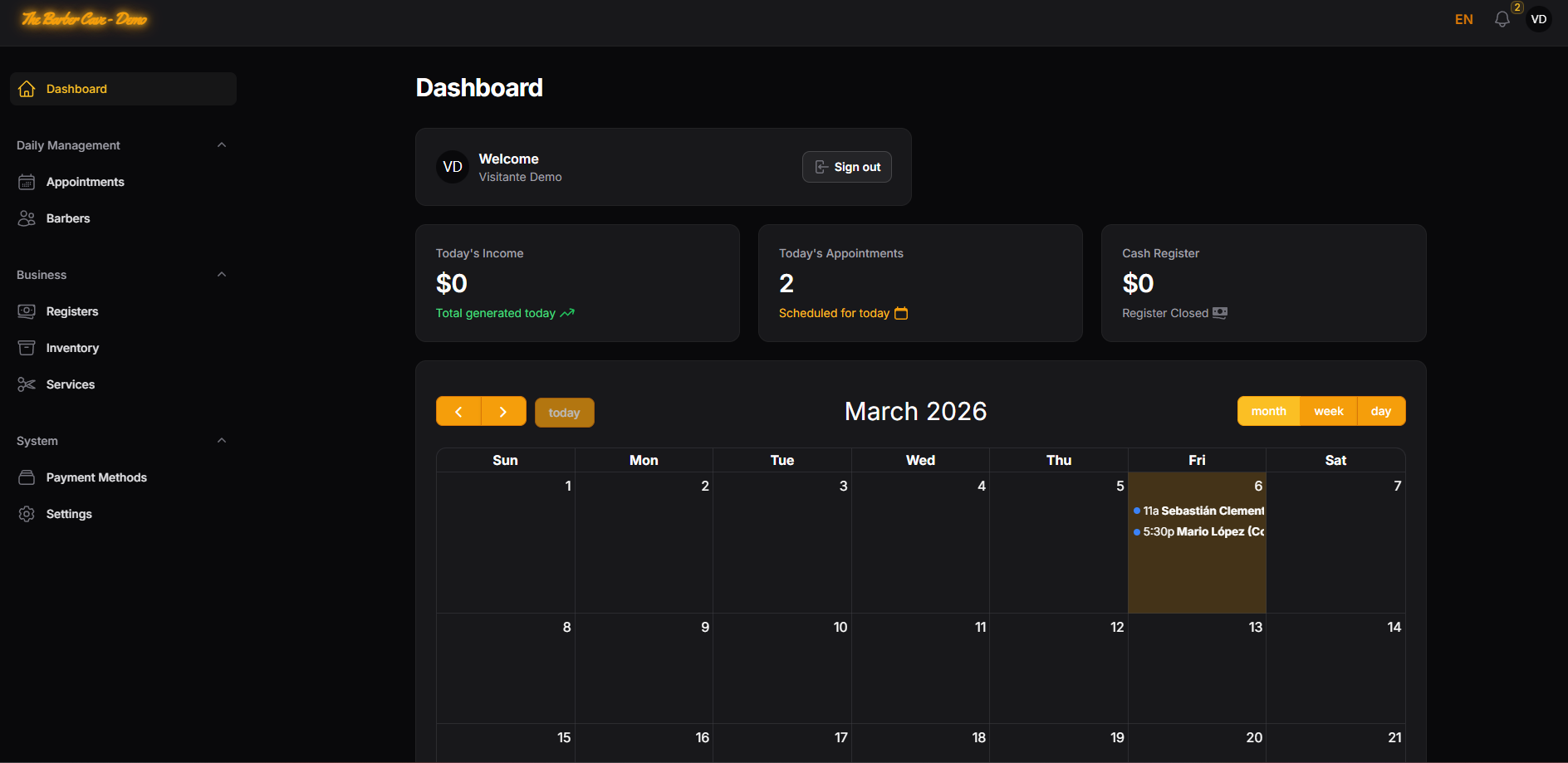Open notifications via the bell icon
The image size is (1568, 763).
(x=1502, y=18)
